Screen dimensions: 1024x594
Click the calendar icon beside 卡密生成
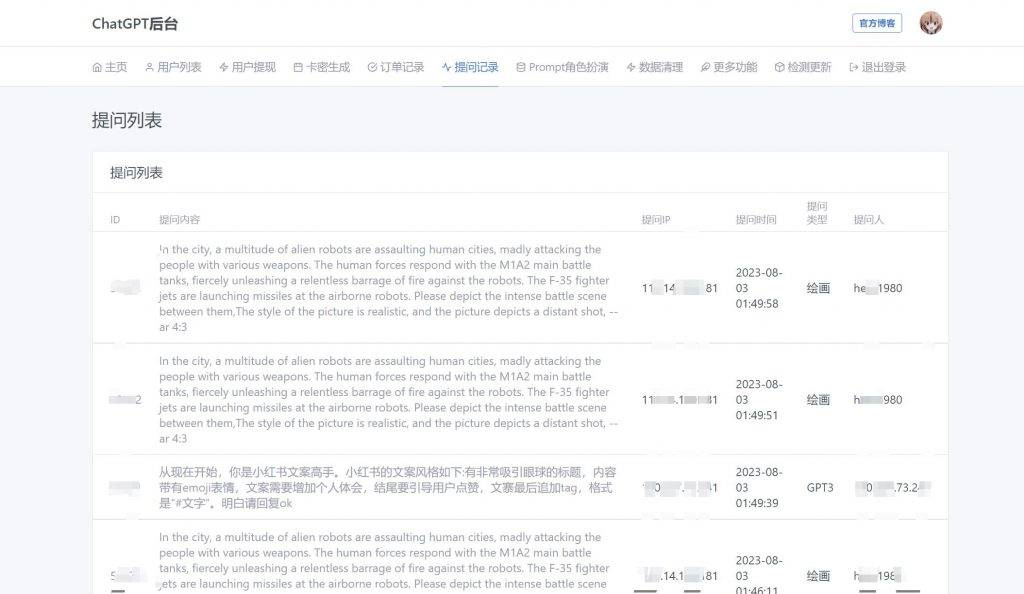298,67
